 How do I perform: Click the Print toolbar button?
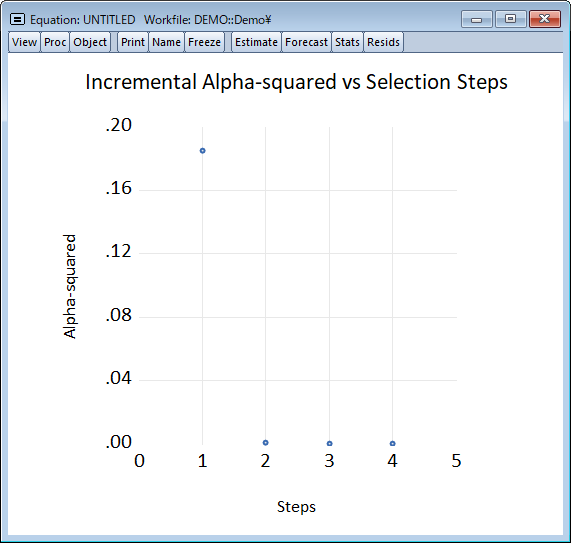[x=133, y=42]
